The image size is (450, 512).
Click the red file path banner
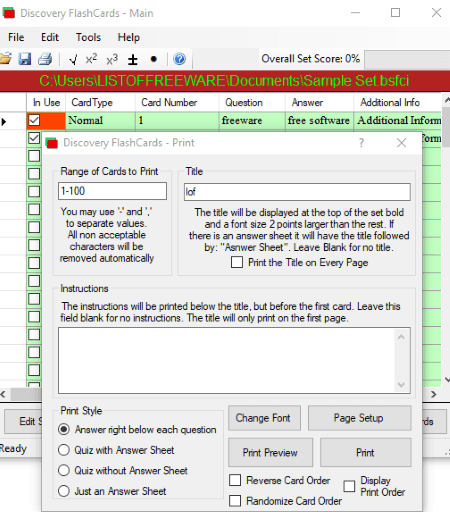[x=225, y=81]
